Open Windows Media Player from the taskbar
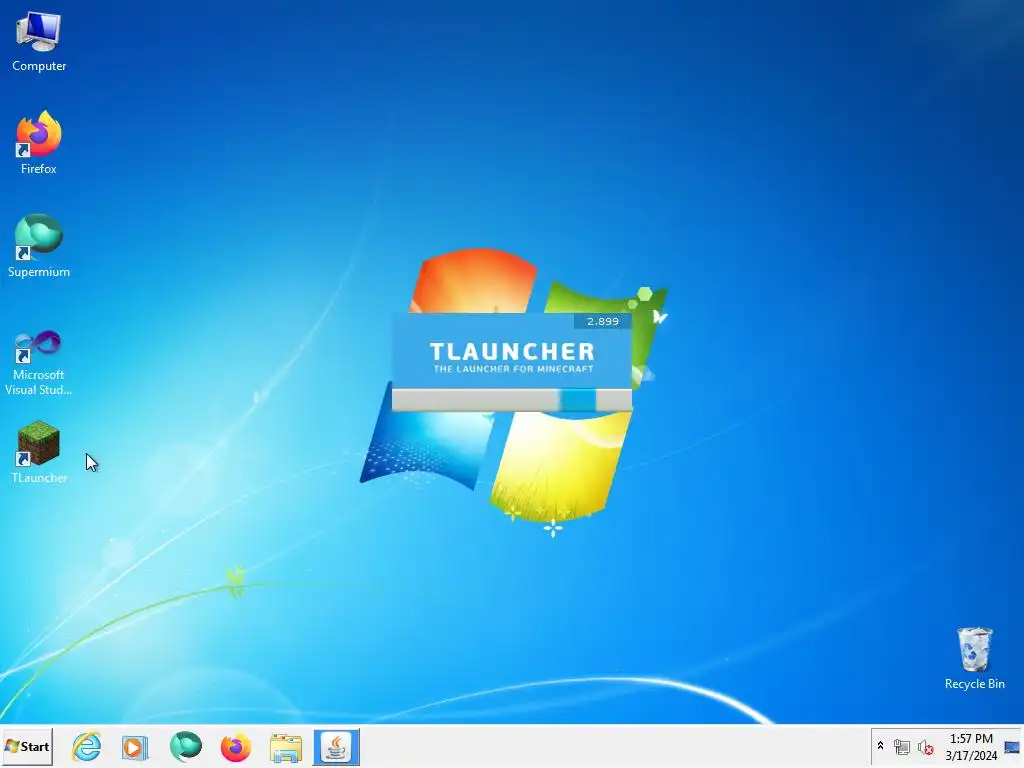1024x768 pixels. coord(136,746)
